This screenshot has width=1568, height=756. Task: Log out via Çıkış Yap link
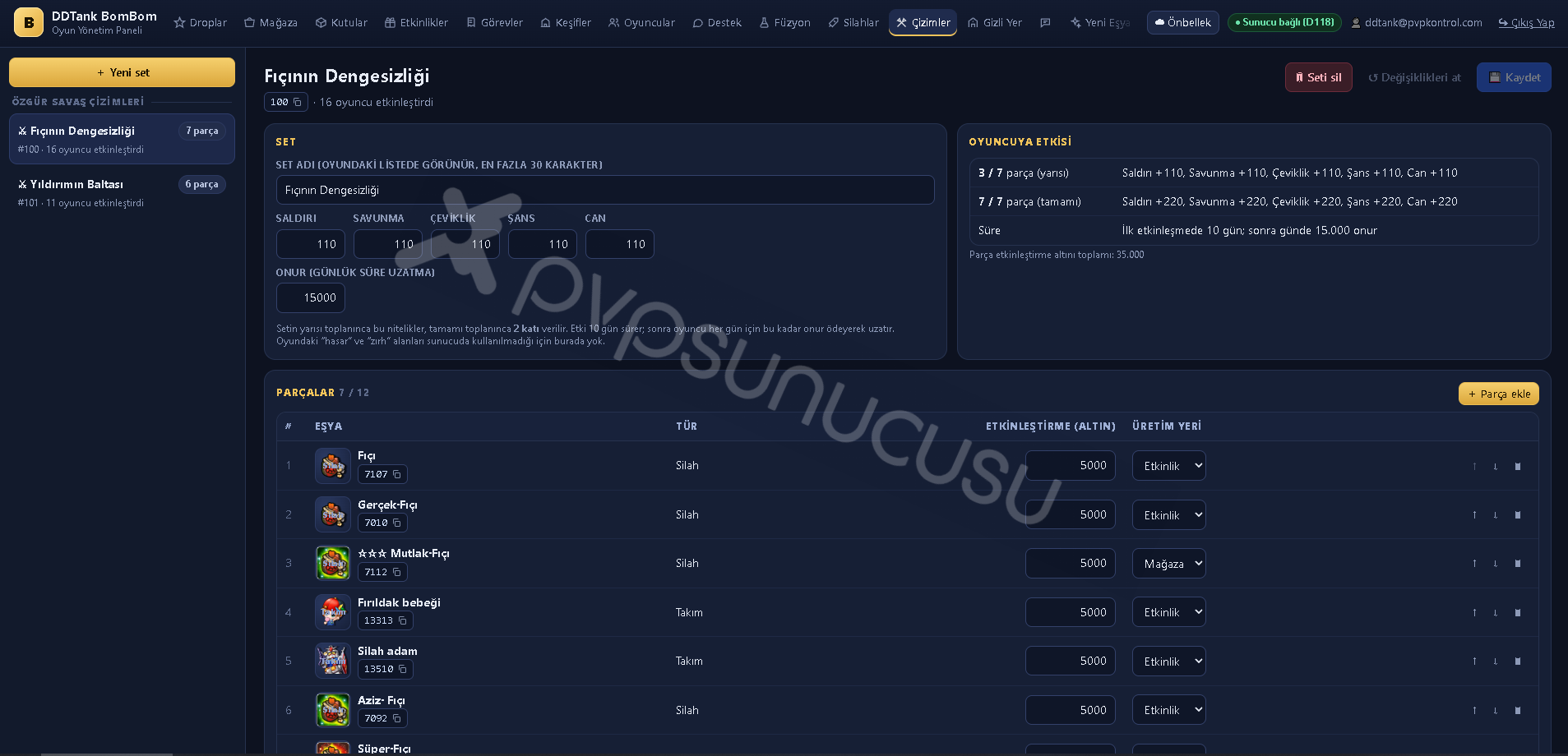[1526, 23]
